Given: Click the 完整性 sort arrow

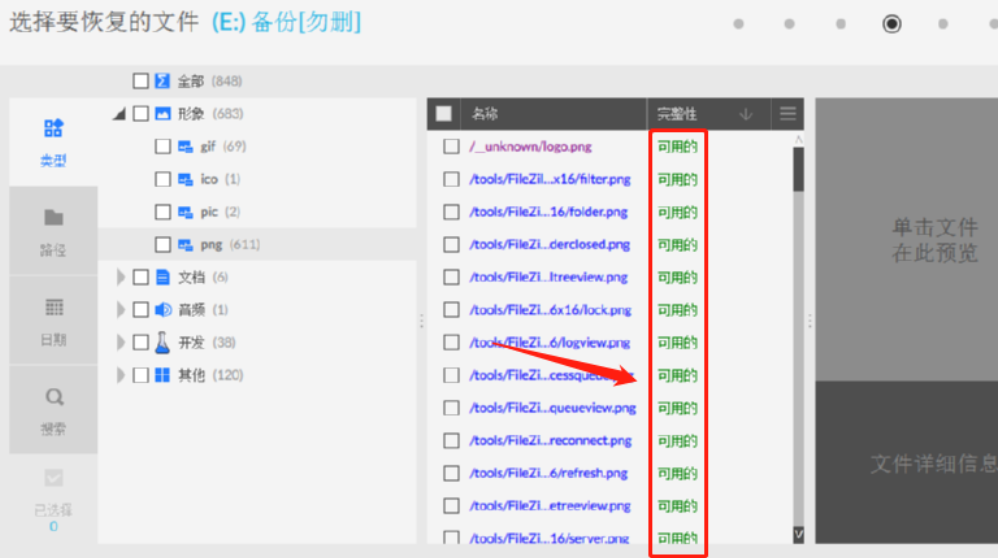Looking at the screenshot, I should tap(746, 115).
